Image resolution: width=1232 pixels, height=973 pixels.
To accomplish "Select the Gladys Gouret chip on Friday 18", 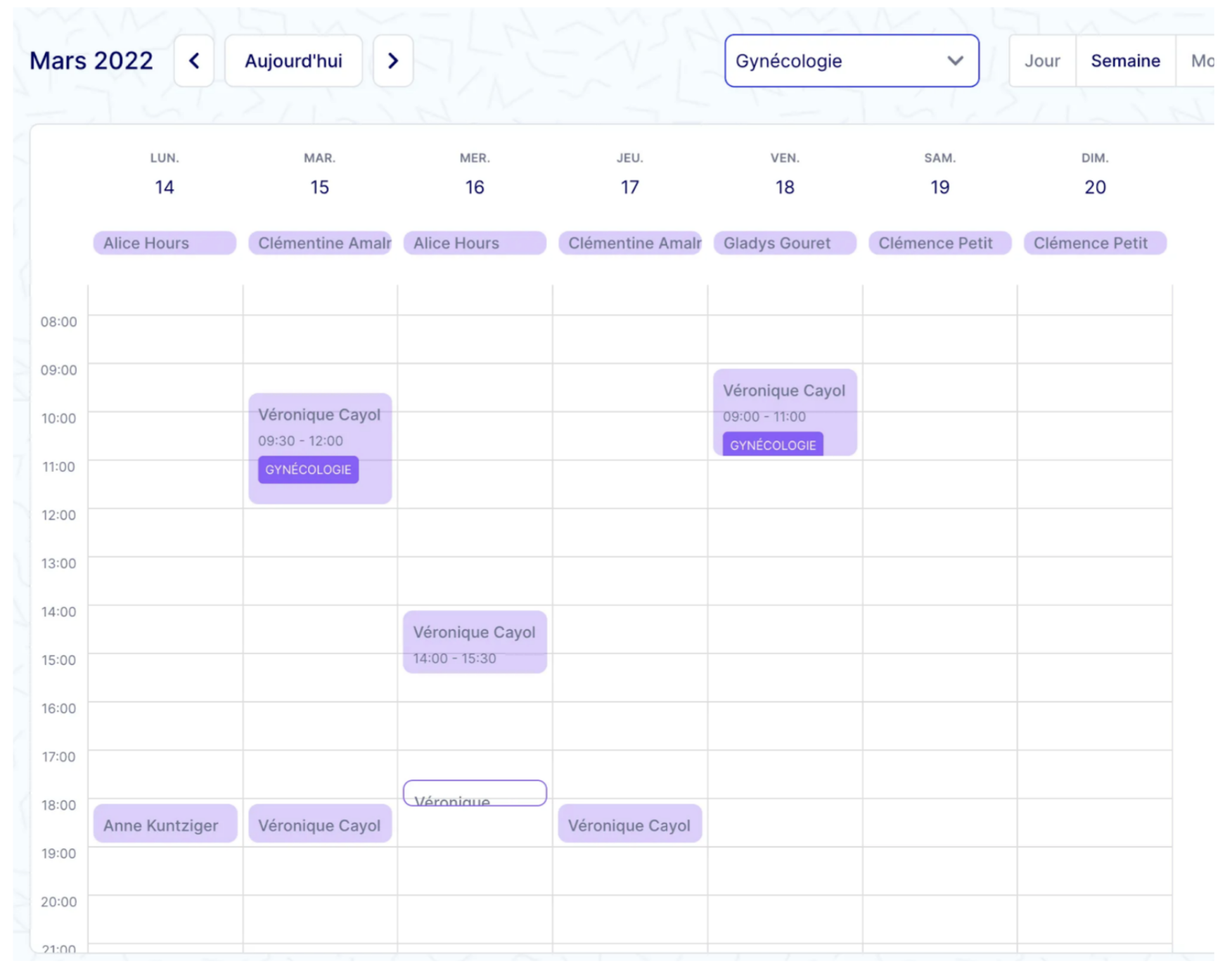I will (785, 243).
